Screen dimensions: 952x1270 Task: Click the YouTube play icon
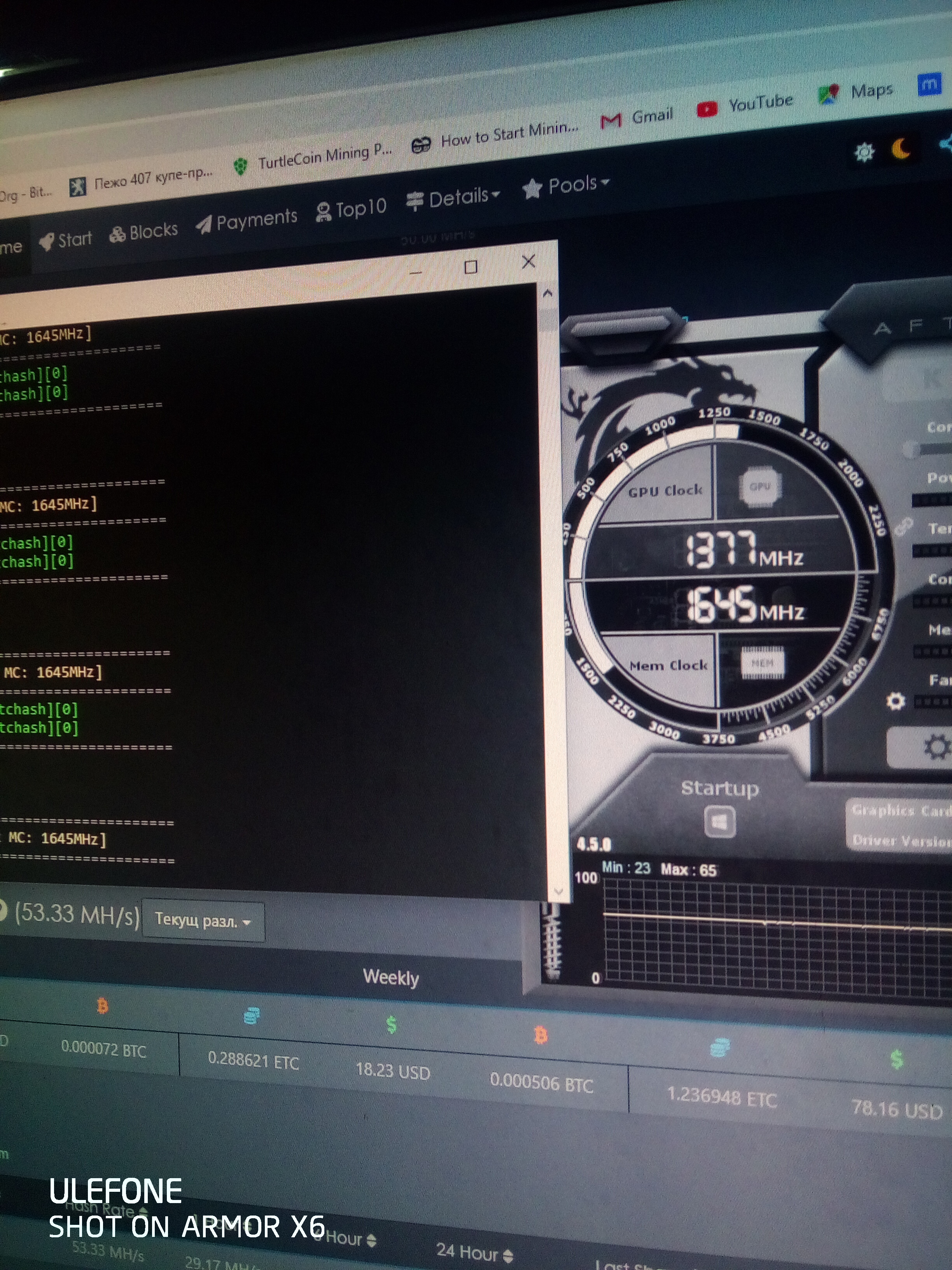(707, 109)
